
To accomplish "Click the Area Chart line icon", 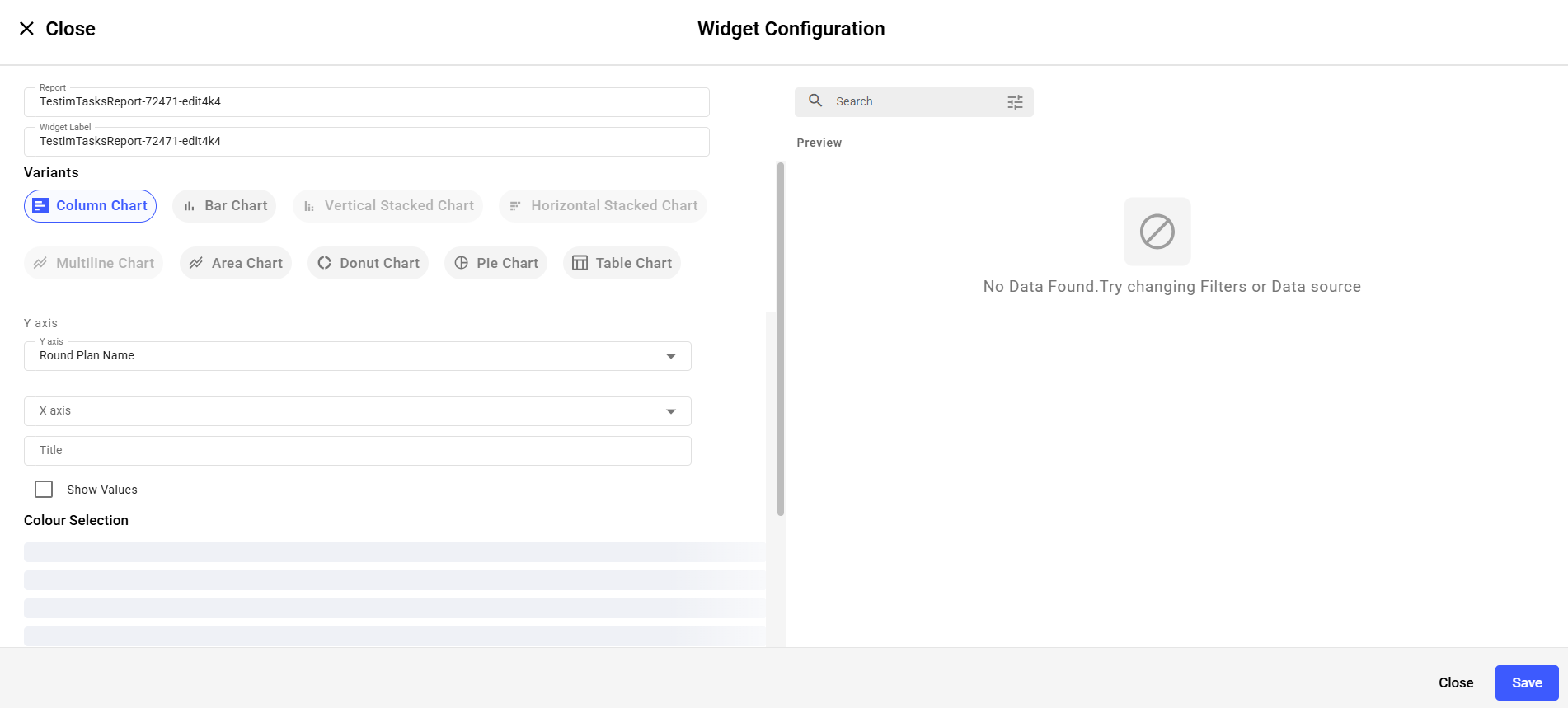I will click(196, 263).
